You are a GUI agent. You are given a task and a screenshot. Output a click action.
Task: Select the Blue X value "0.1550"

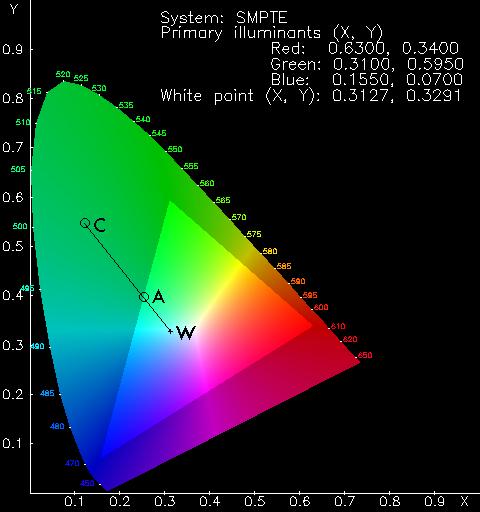[363, 80]
